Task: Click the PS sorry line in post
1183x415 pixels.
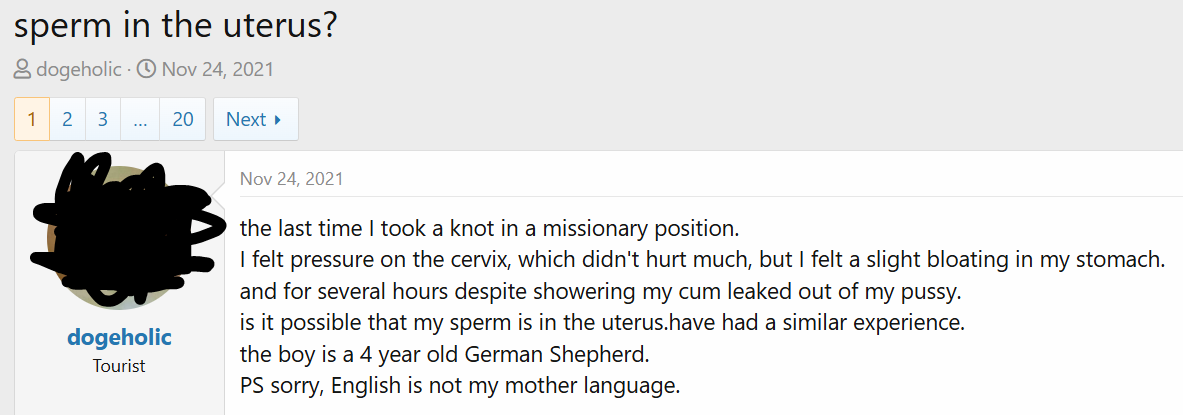Action: point(460,386)
